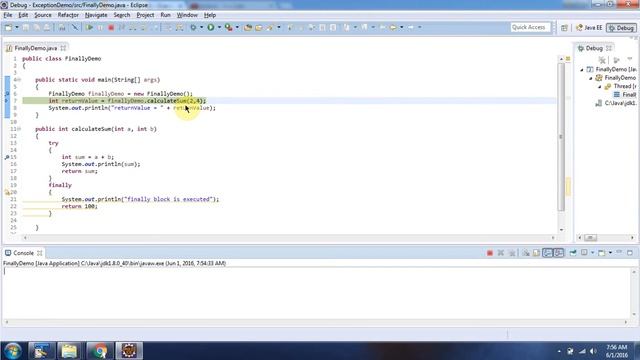Screen dimensions: 640x360
Task: Open File Explorer from the taskbar
Action: tap(69, 351)
